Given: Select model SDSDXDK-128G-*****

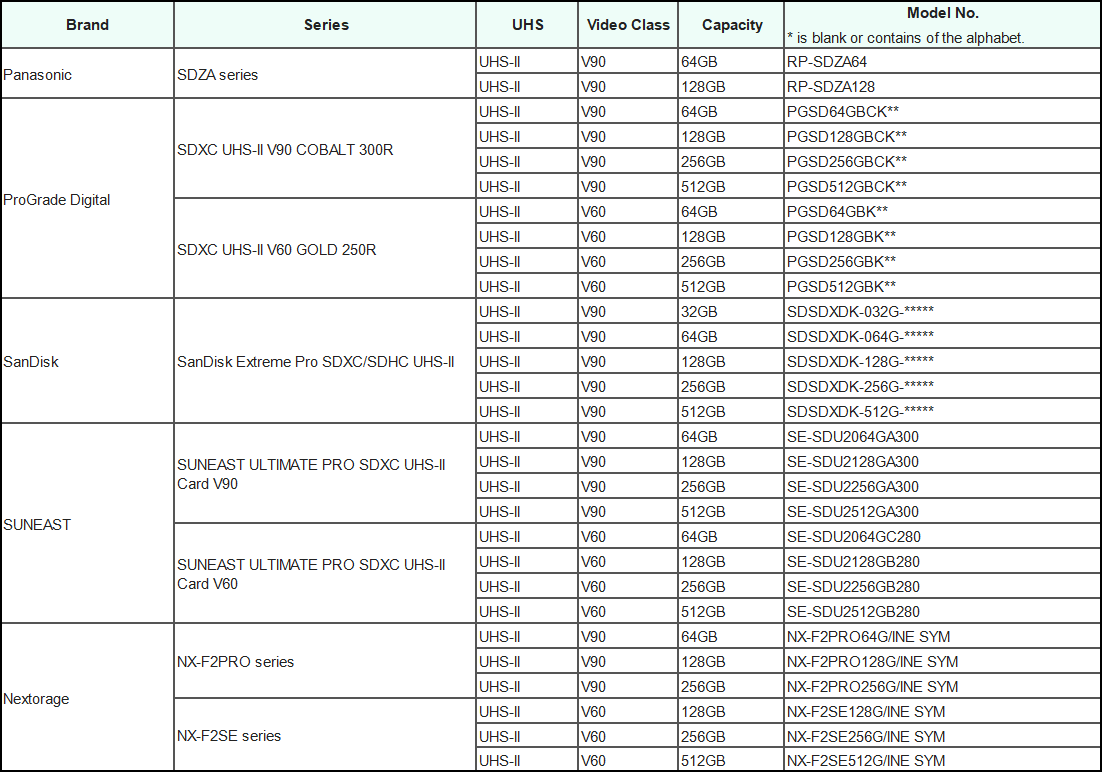Looking at the screenshot, I should tap(942, 361).
